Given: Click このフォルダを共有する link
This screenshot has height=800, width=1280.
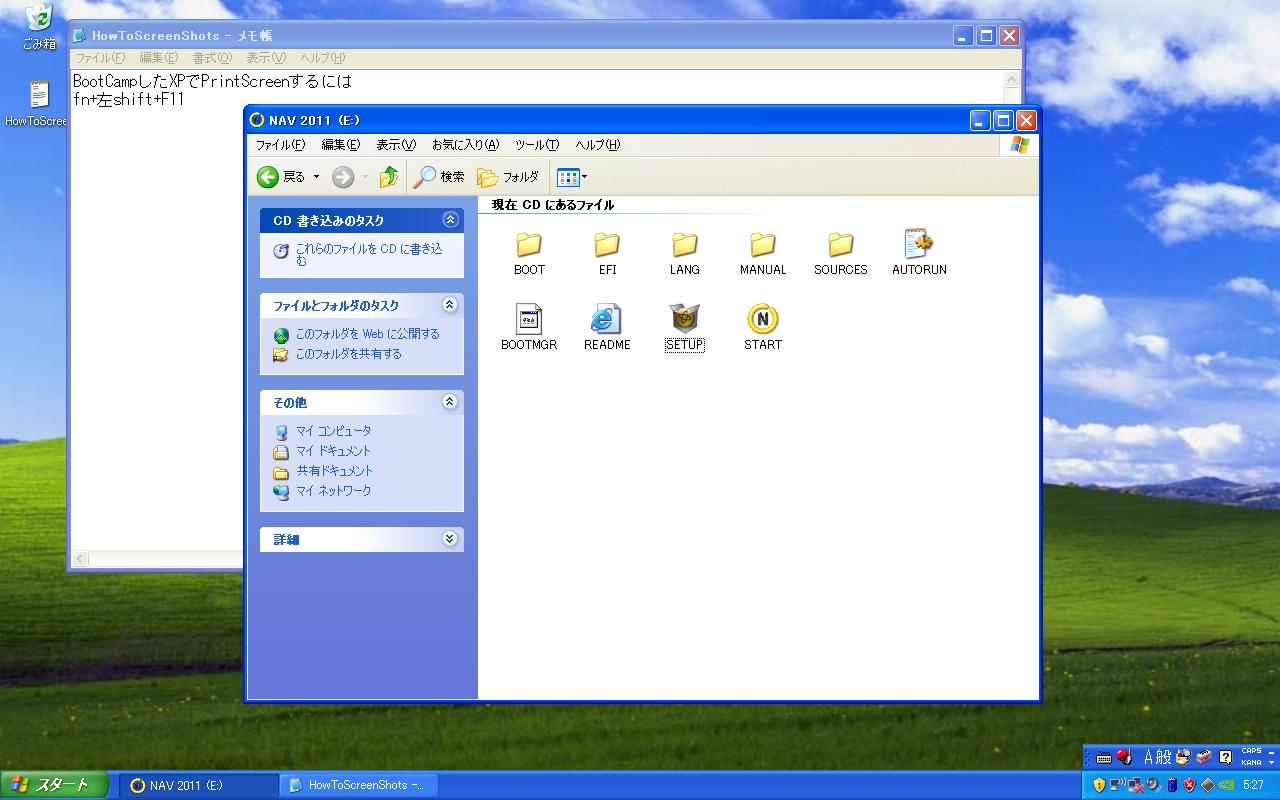Looking at the screenshot, I should [348, 354].
